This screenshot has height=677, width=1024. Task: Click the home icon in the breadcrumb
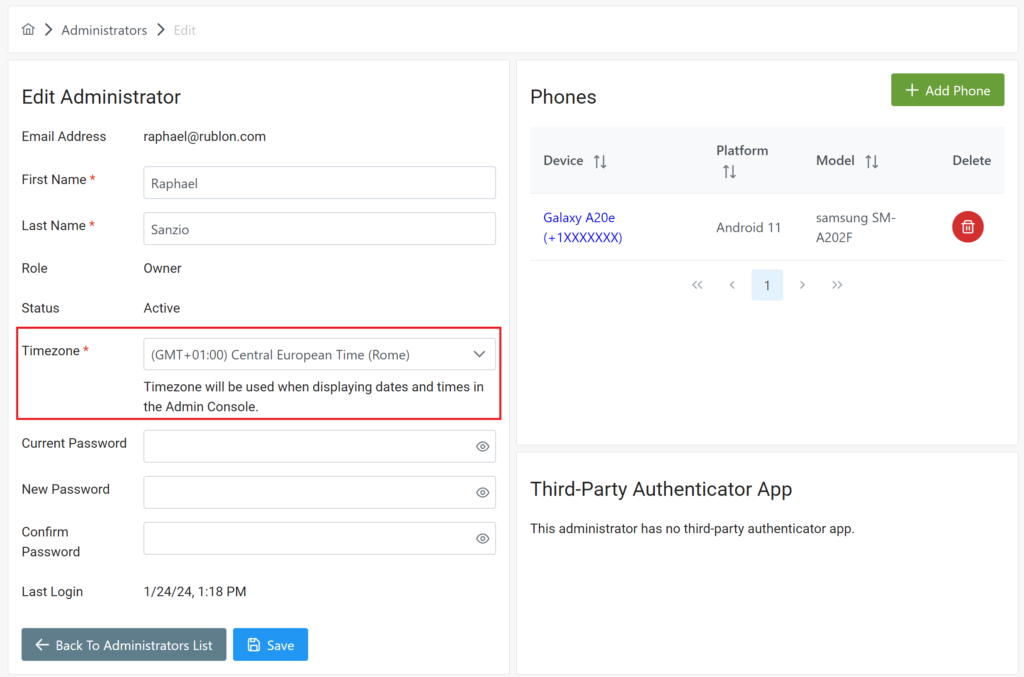28,29
